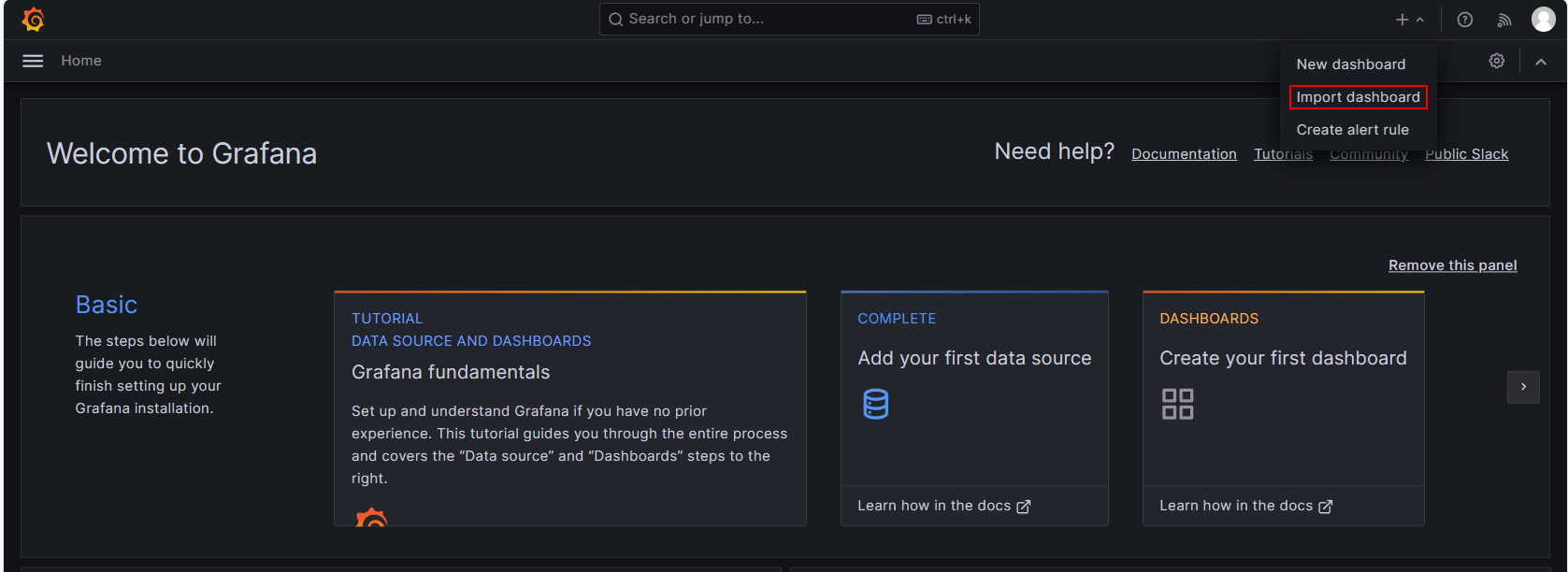1568x572 pixels.
Task: Click the Grafana icon in tutorial card
Action: tap(371, 517)
